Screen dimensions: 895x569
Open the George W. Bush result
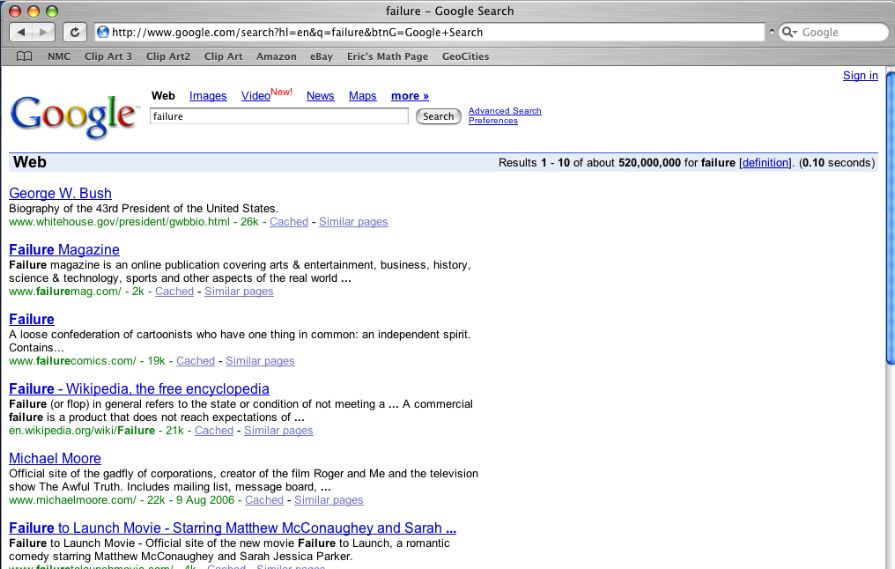60,193
